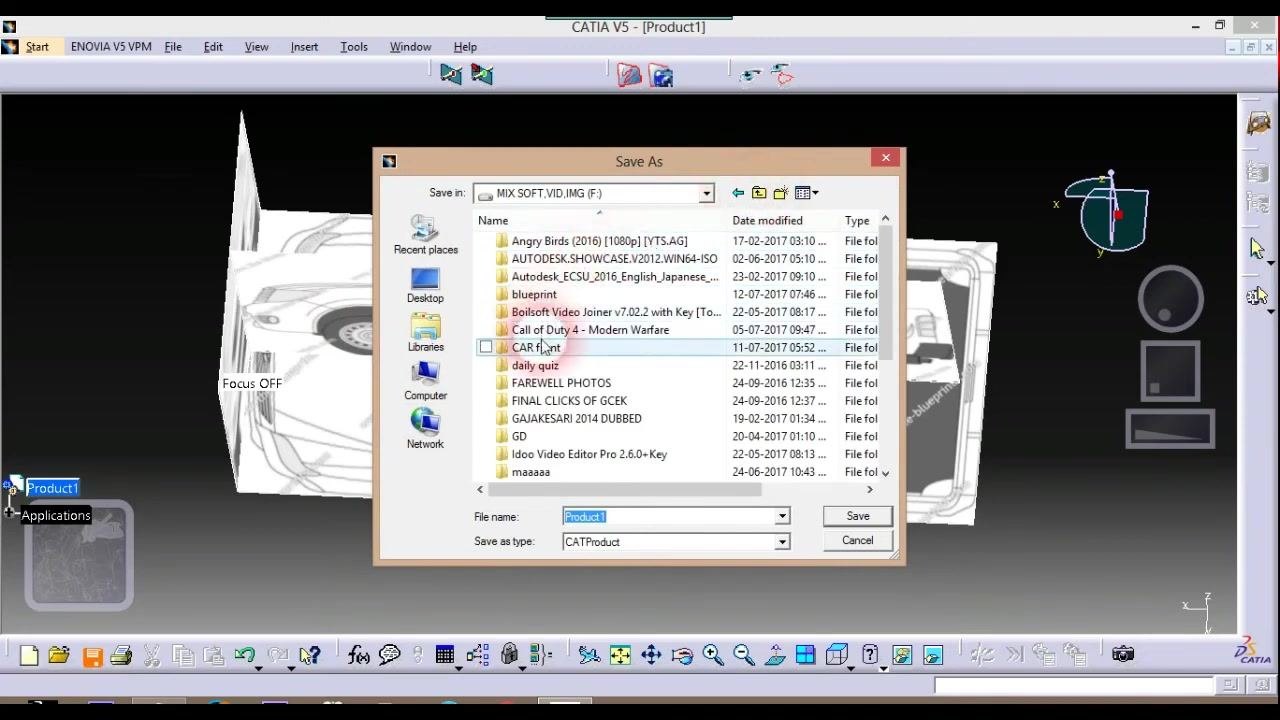
Task: Select Desktop in places sidebar
Action: pyautogui.click(x=425, y=285)
